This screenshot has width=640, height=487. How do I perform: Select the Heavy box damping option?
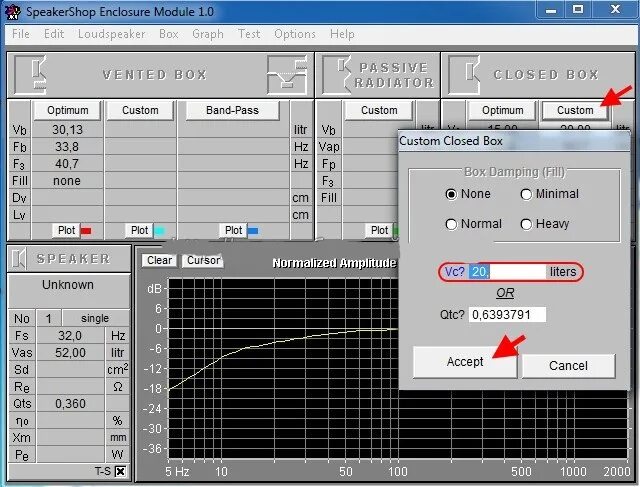[526, 224]
